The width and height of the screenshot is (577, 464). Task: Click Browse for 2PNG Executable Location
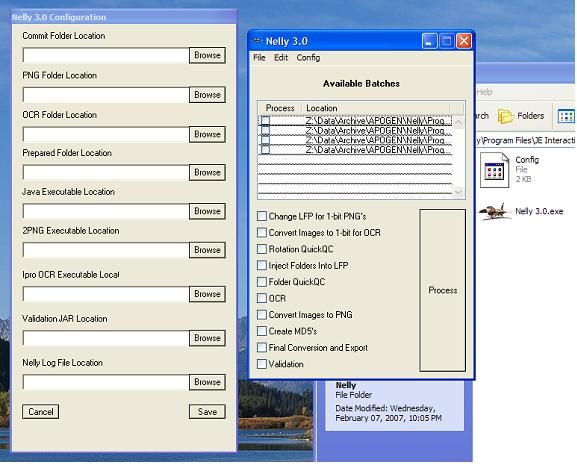point(207,250)
